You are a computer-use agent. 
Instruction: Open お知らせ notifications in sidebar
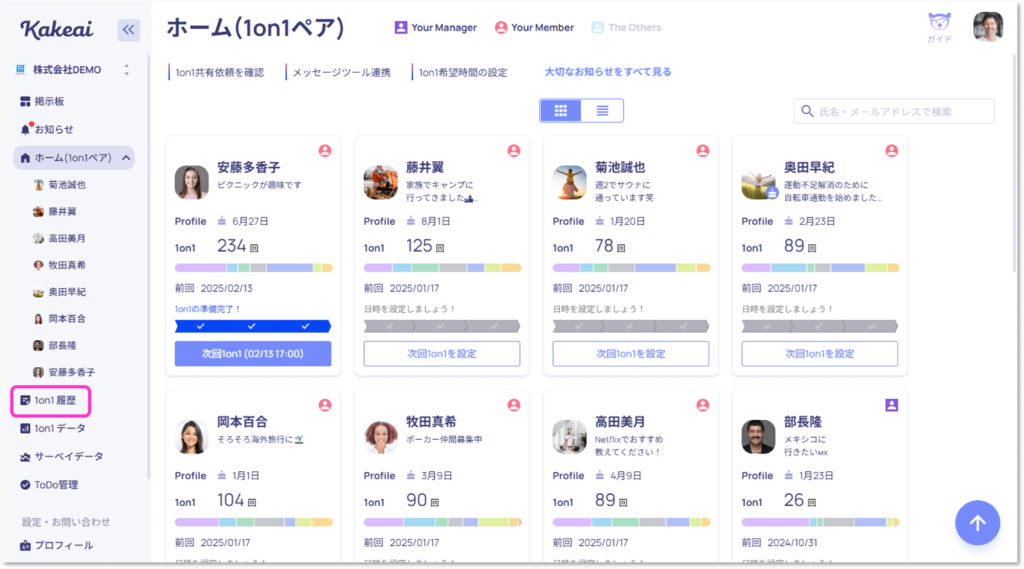click(47, 129)
